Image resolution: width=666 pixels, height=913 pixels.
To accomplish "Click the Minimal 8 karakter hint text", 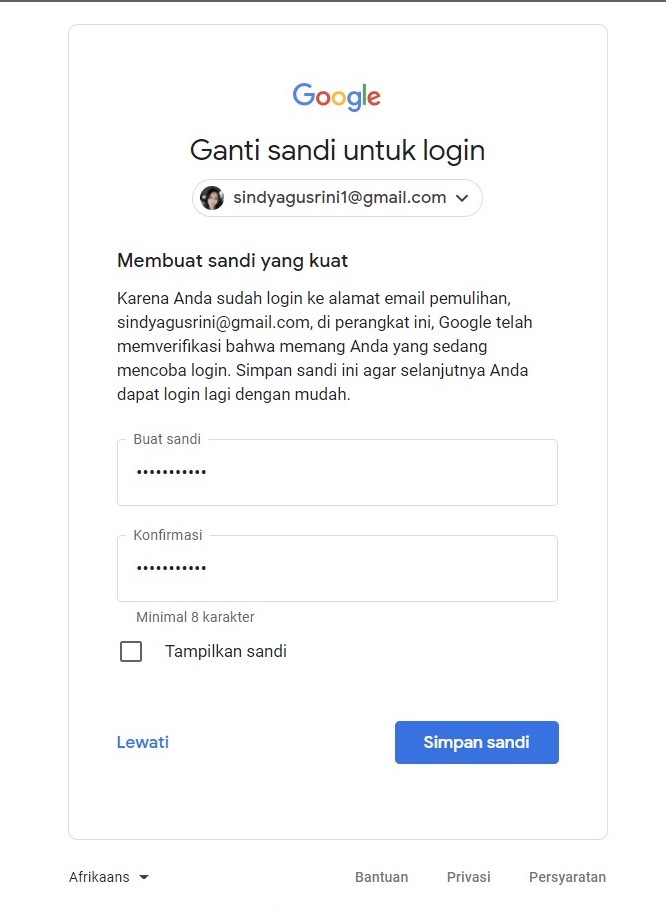I will (x=195, y=617).
